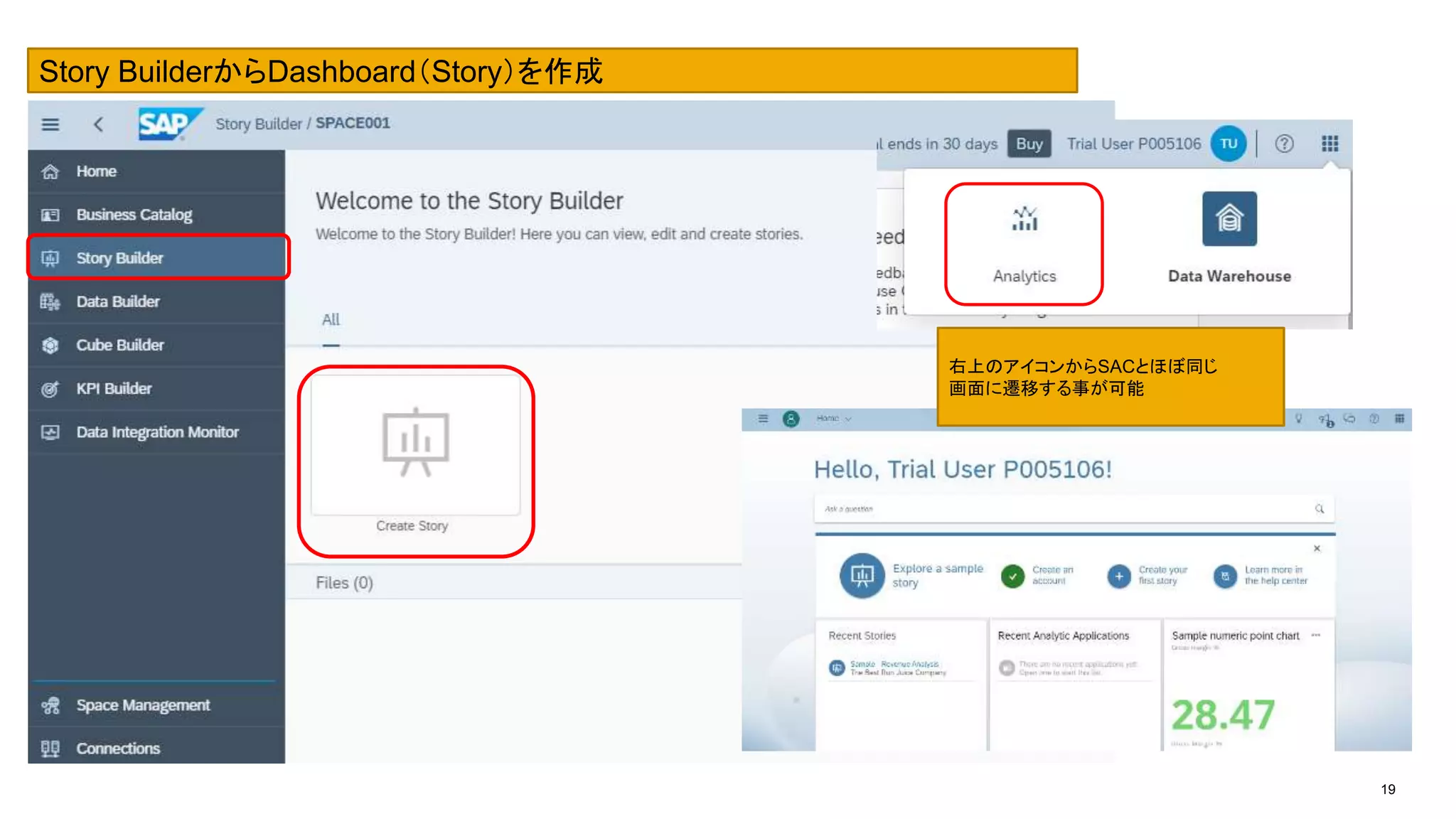Open Sample Revenue Analysis recent story

[887, 668]
